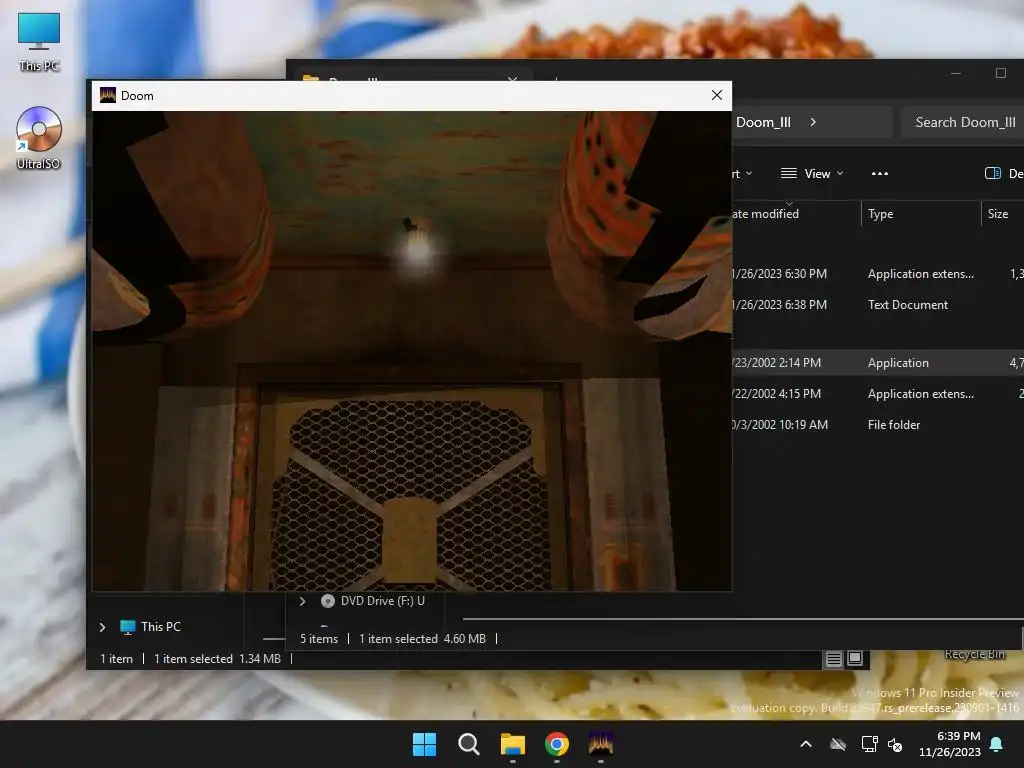This screenshot has width=1024, height=768.
Task: Open the clock and date 6:39 PM
Action: 950,744
